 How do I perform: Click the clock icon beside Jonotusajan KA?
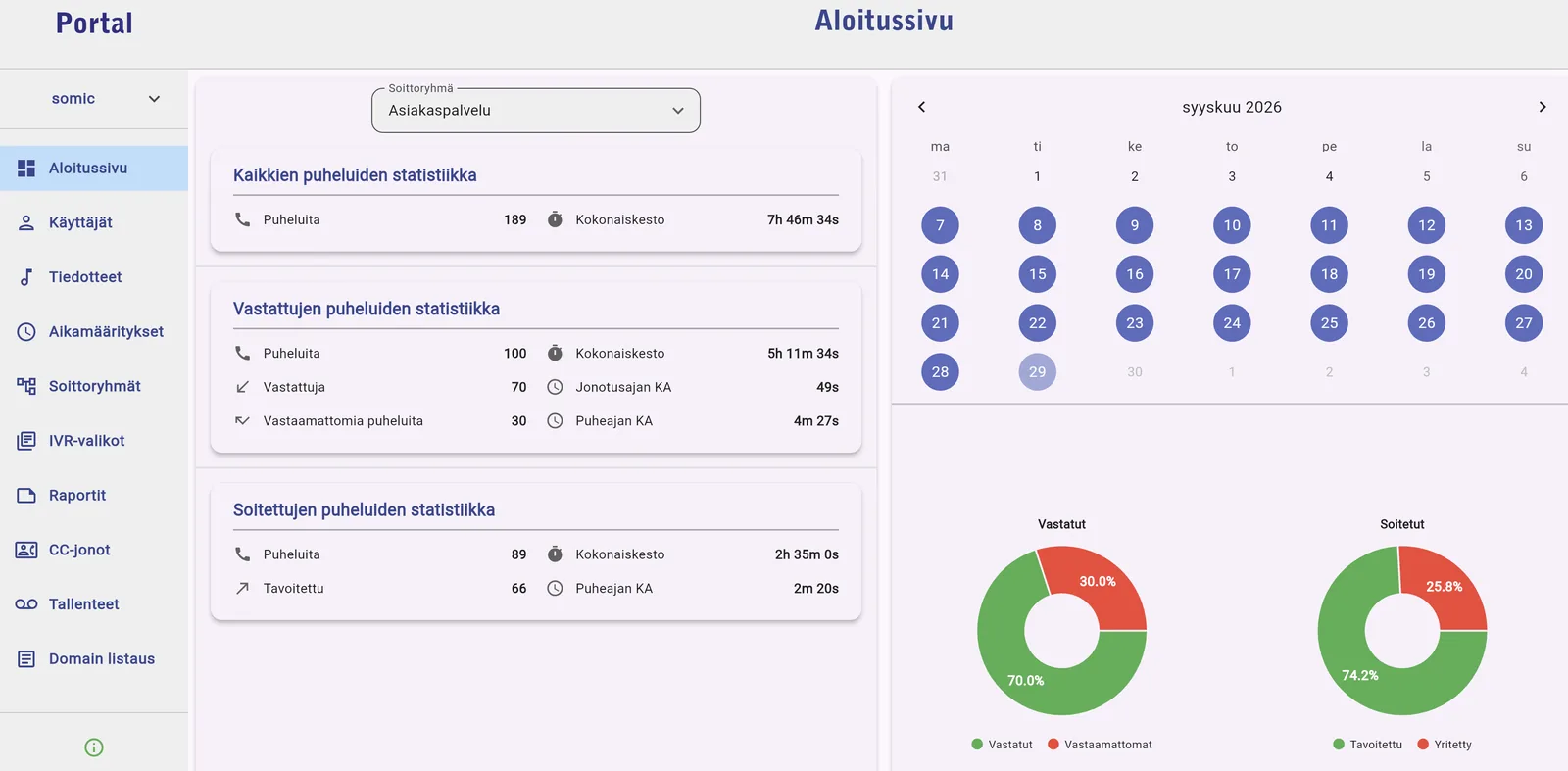click(555, 387)
